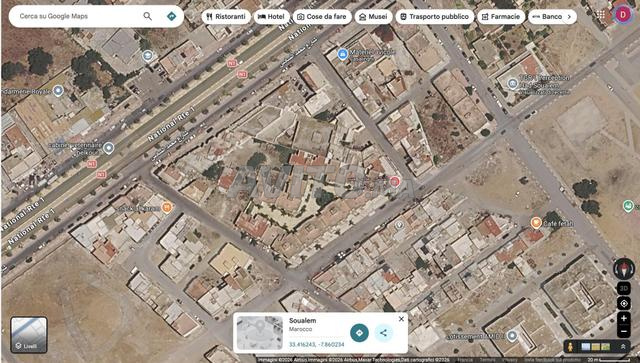Select the Musei category chip
The height and width of the screenshot is (363, 640).
[x=373, y=17]
